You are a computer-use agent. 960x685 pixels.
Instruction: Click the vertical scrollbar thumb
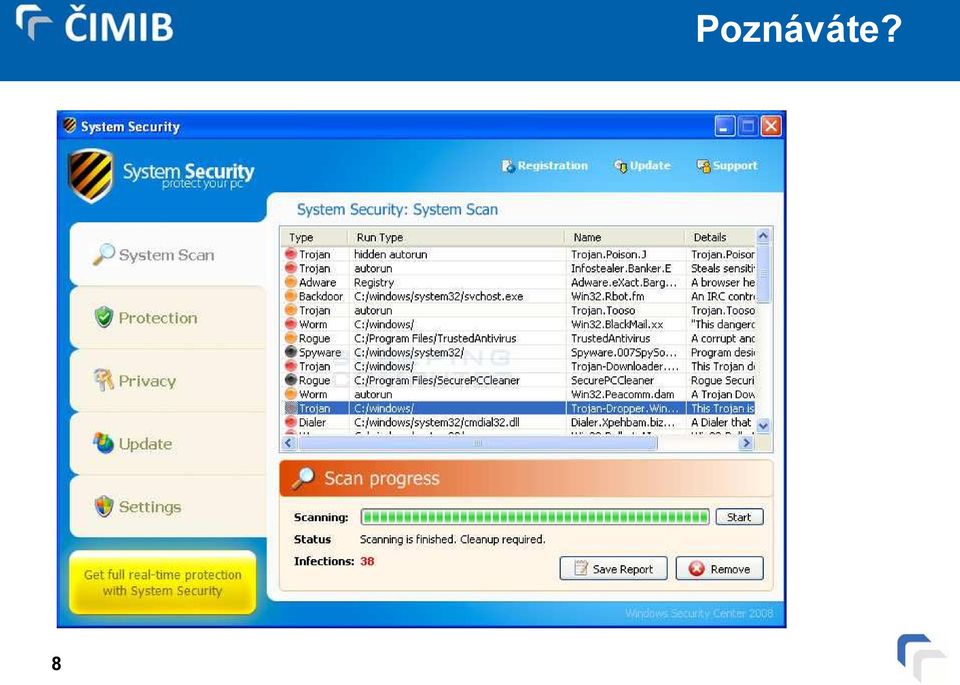pyautogui.click(x=763, y=272)
